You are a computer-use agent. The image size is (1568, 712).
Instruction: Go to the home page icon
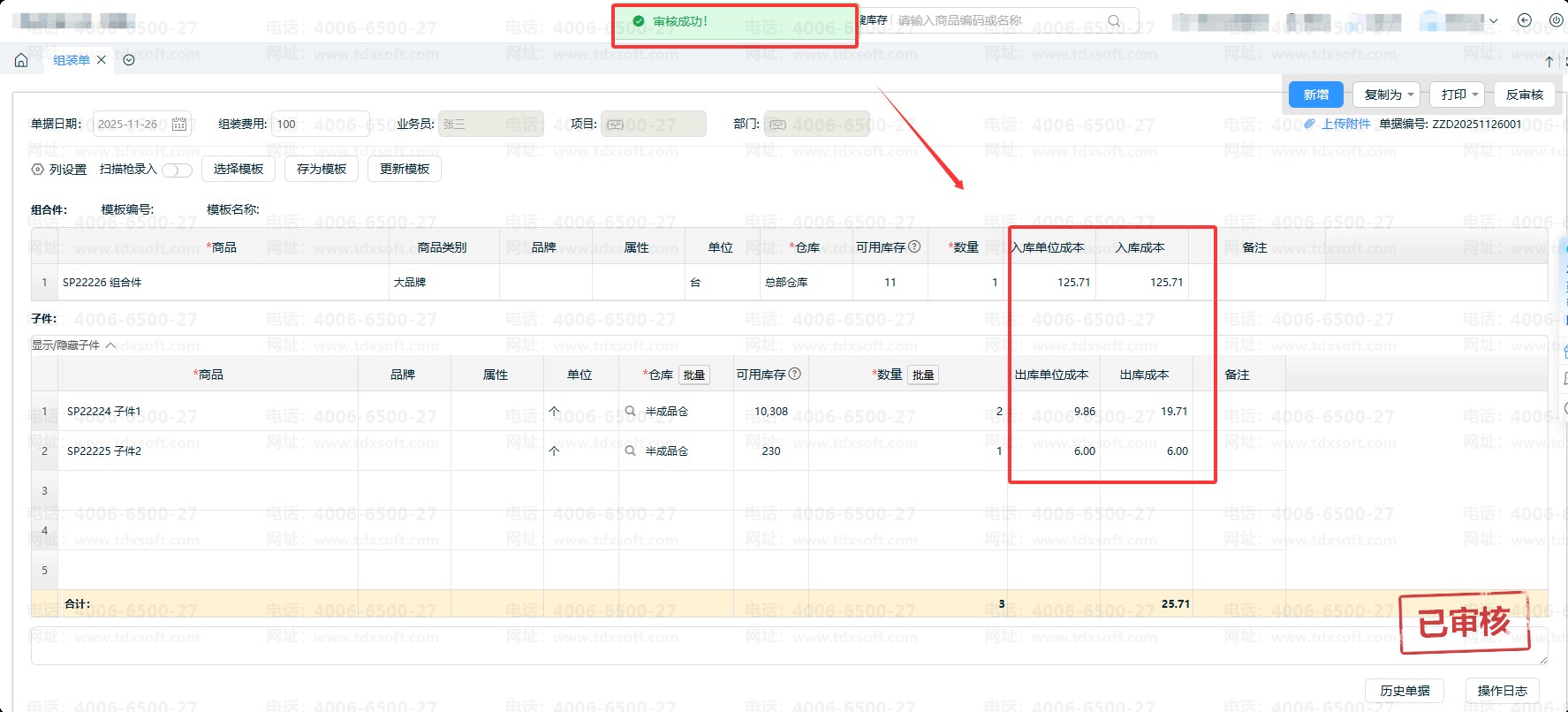pos(21,60)
